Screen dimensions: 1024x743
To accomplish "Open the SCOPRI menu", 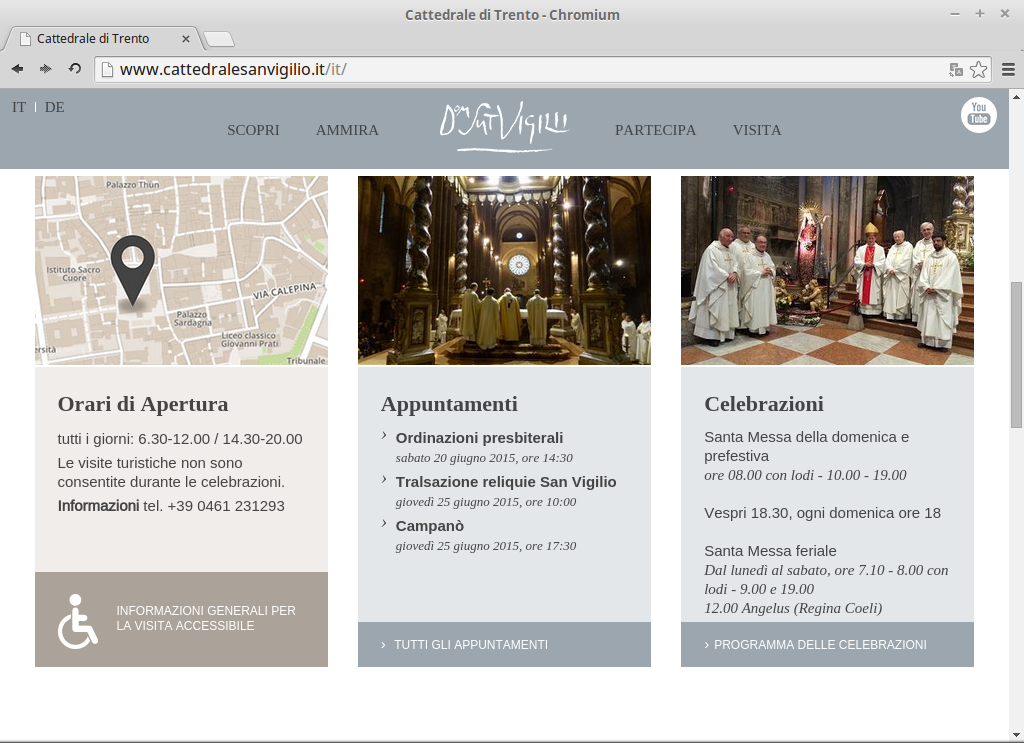I will [x=253, y=130].
